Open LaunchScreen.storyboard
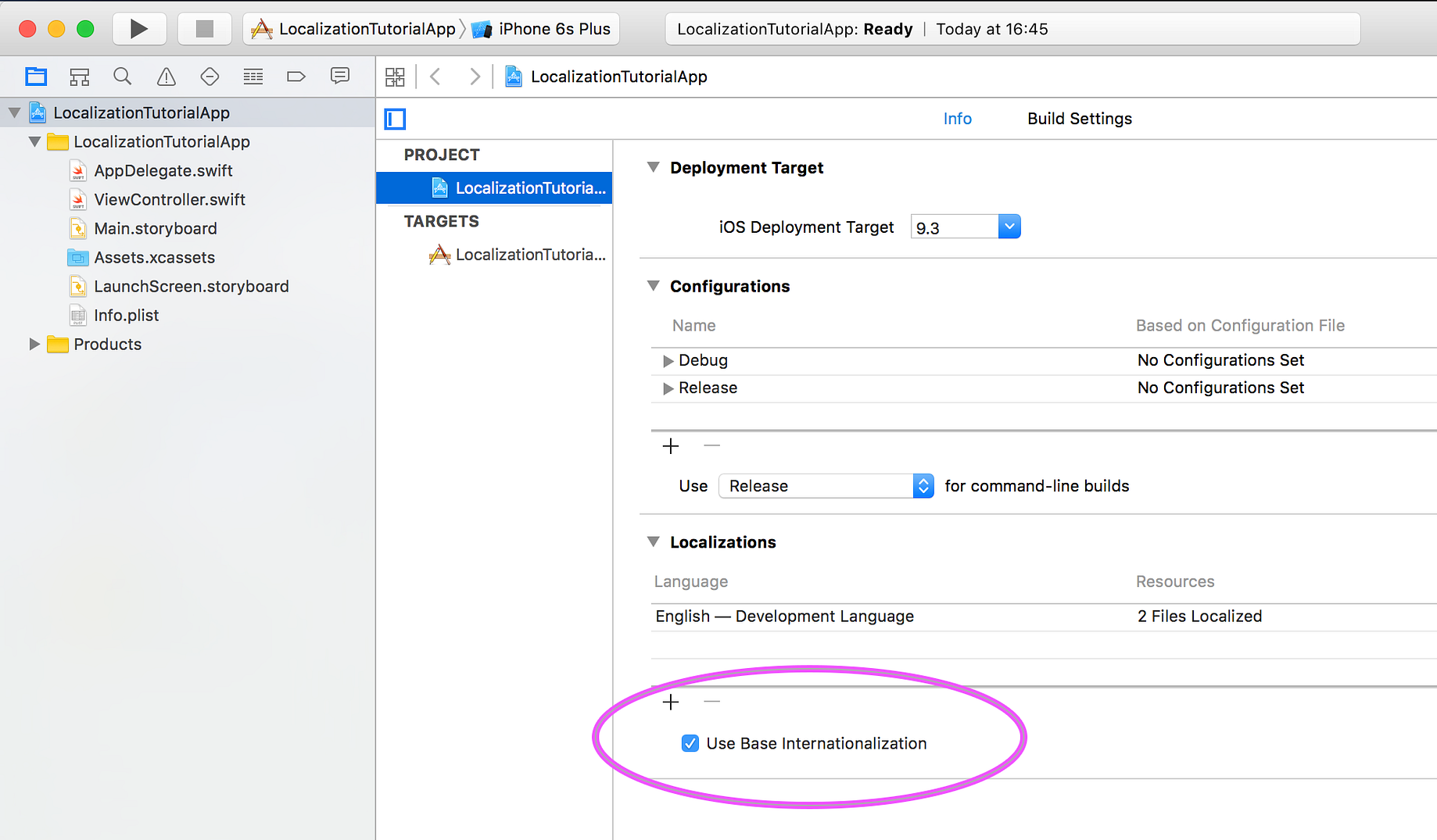 [191, 286]
